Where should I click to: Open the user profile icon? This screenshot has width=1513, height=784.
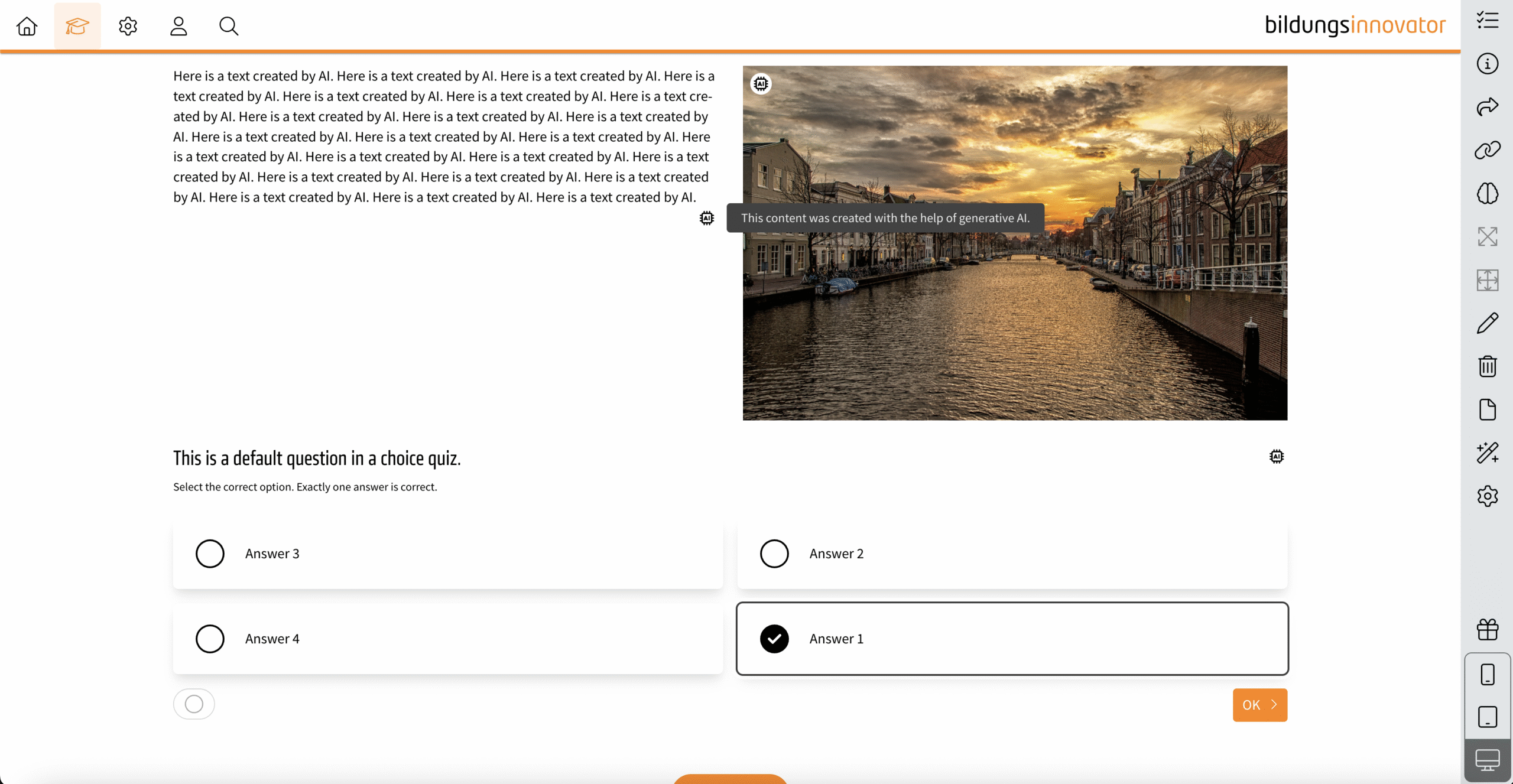(178, 26)
